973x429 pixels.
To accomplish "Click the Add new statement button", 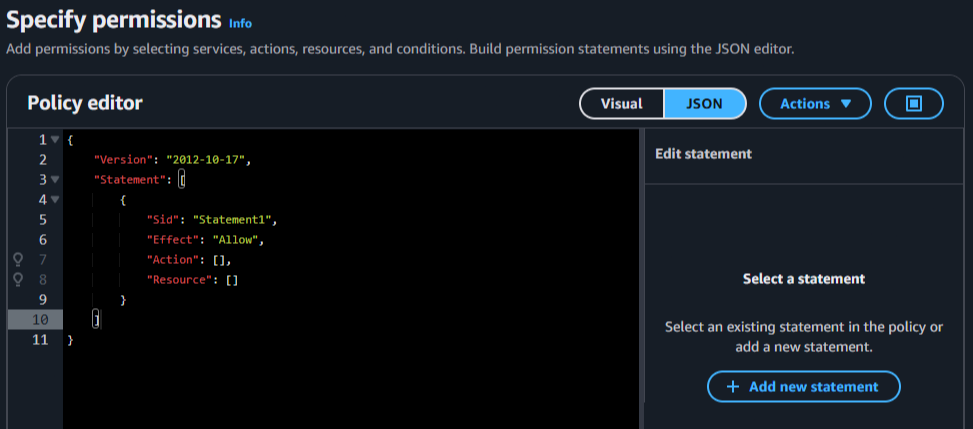I will pyautogui.click(x=804, y=387).
